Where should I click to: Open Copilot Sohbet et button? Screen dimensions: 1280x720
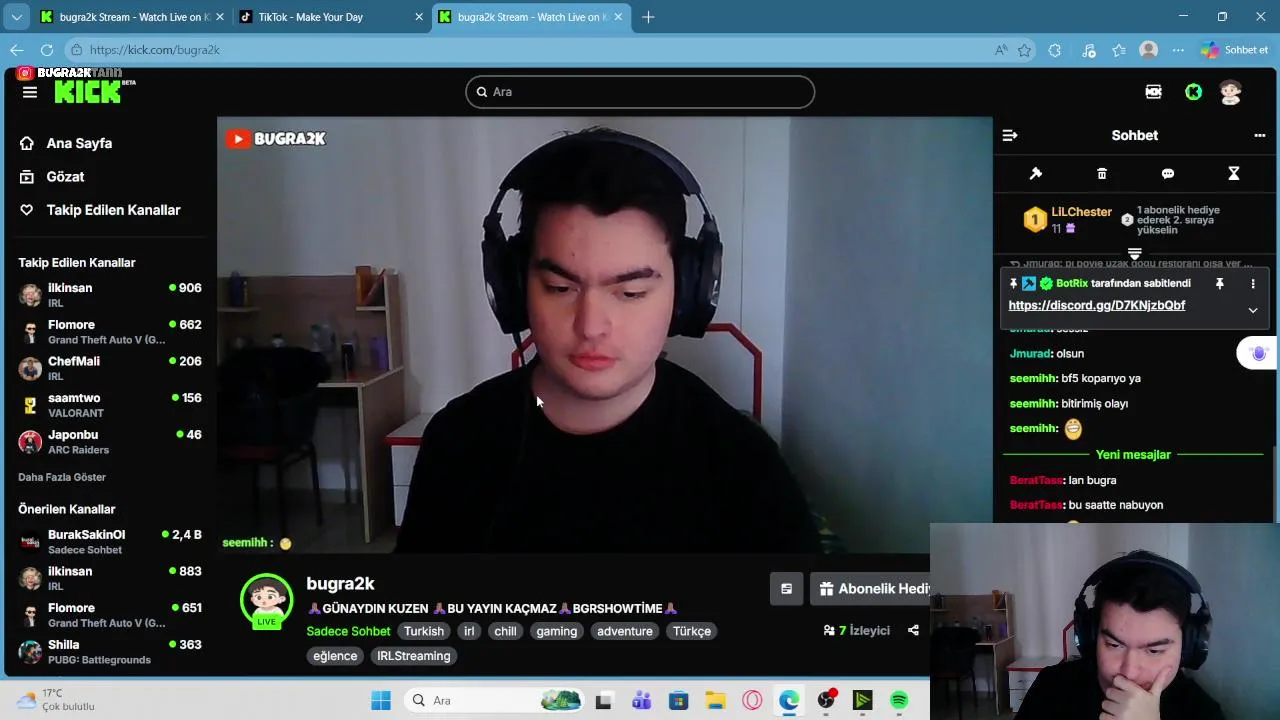pyautogui.click(x=1234, y=50)
